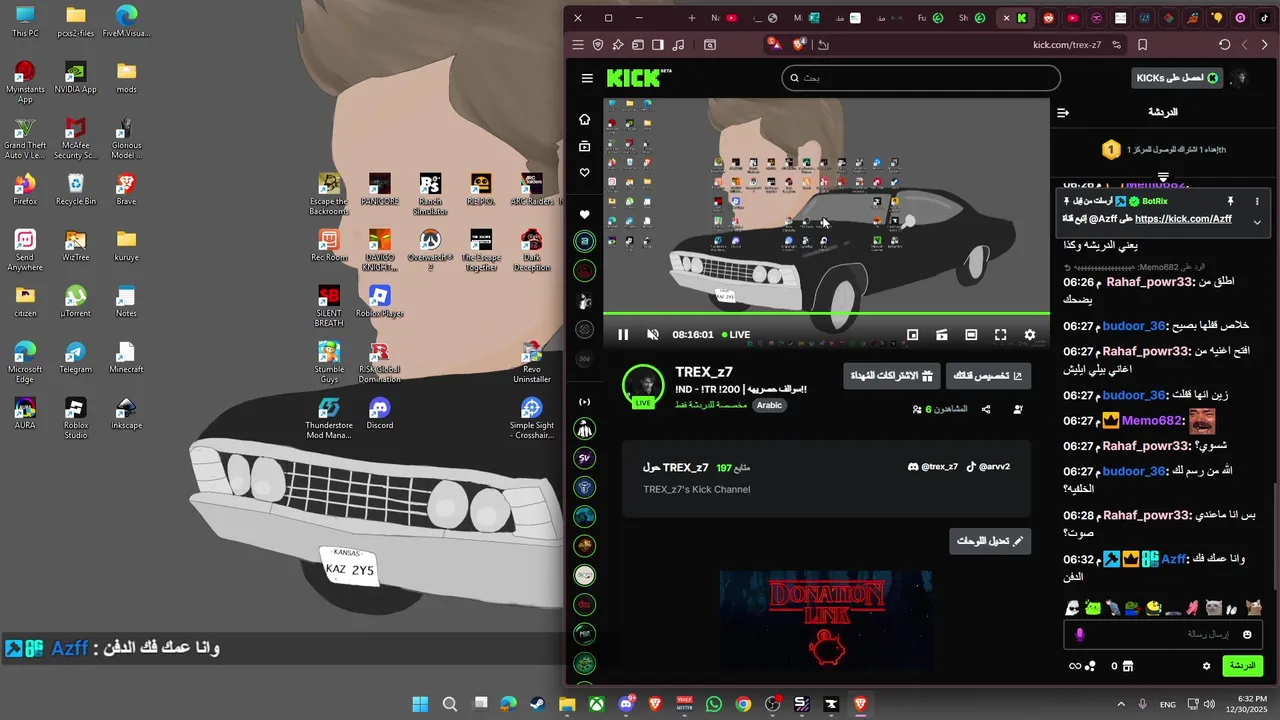Toggle theater mode on the stream player
The height and width of the screenshot is (720, 1280).
coord(971,335)
